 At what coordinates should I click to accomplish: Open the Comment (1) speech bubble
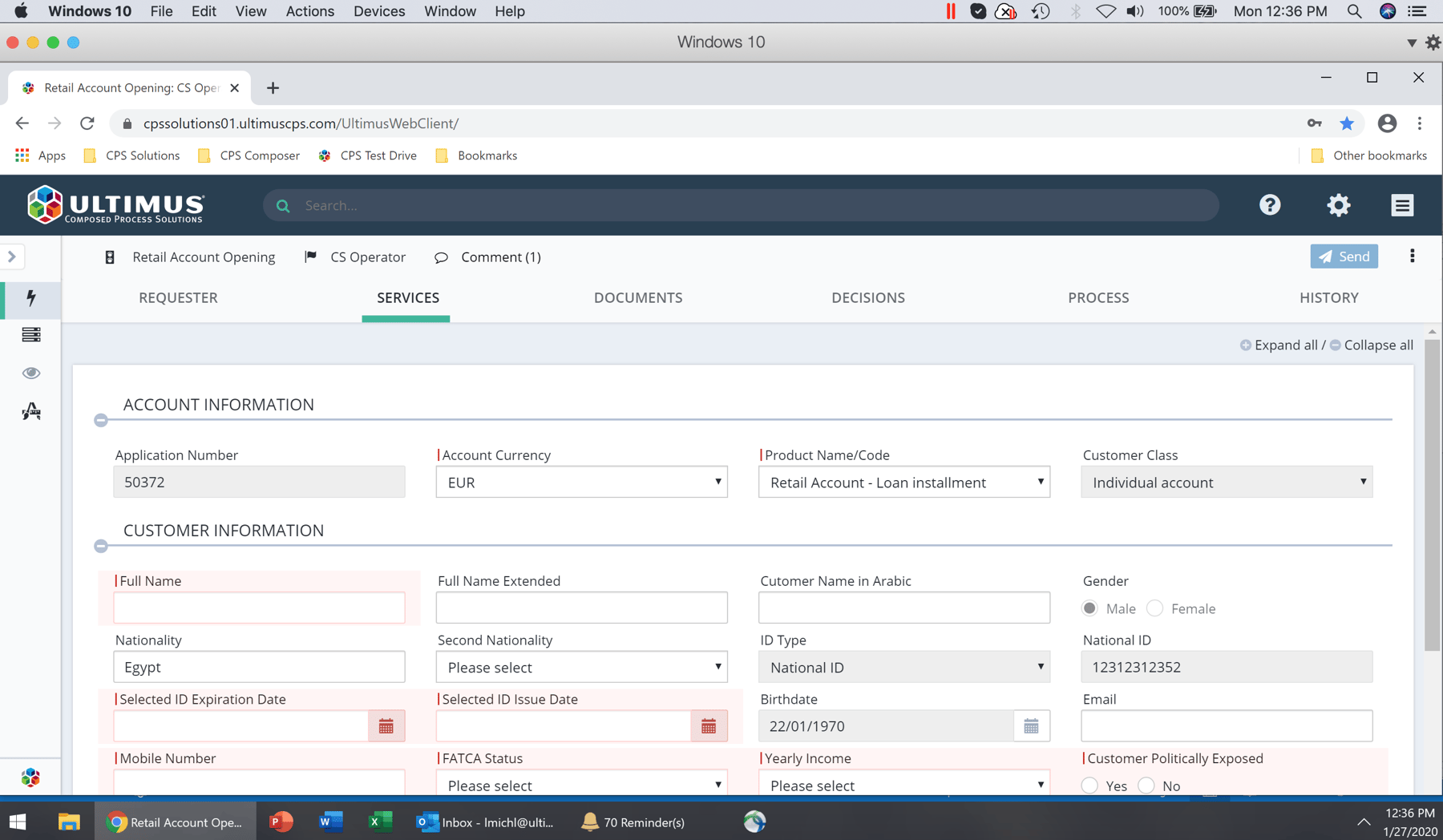[x=487, y=256]
